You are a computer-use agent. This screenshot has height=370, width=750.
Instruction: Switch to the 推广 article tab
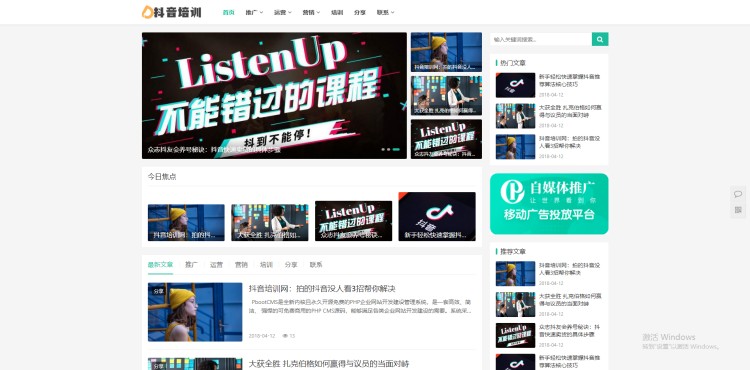[191, 264]
